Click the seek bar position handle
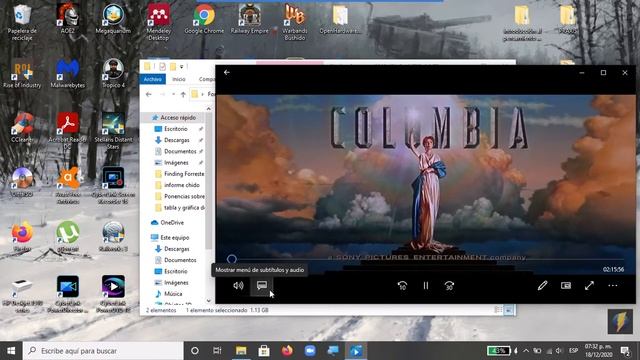 pos(231,259)
